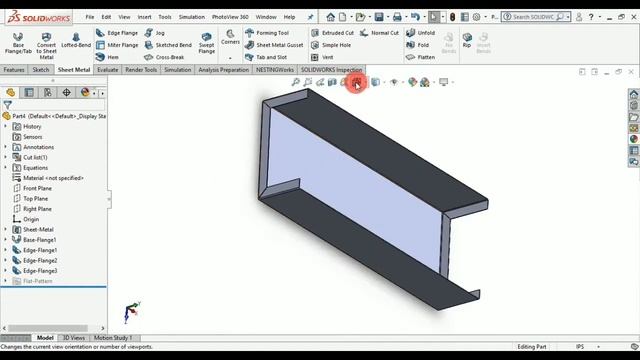Screen dimensions: 640x360
Task: Click the Extruded Cut tool
Action: (x=332, y=33)
